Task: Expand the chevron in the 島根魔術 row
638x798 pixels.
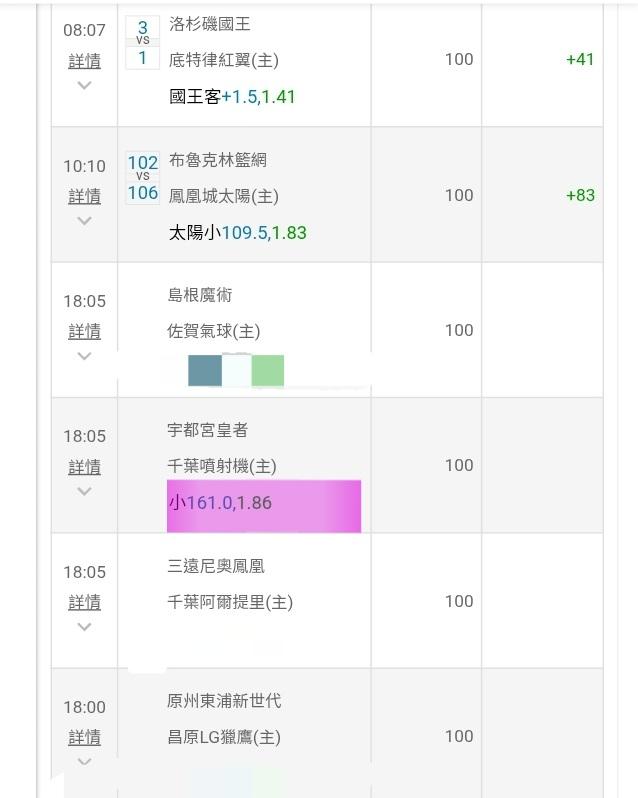Action: coord(84,356)
